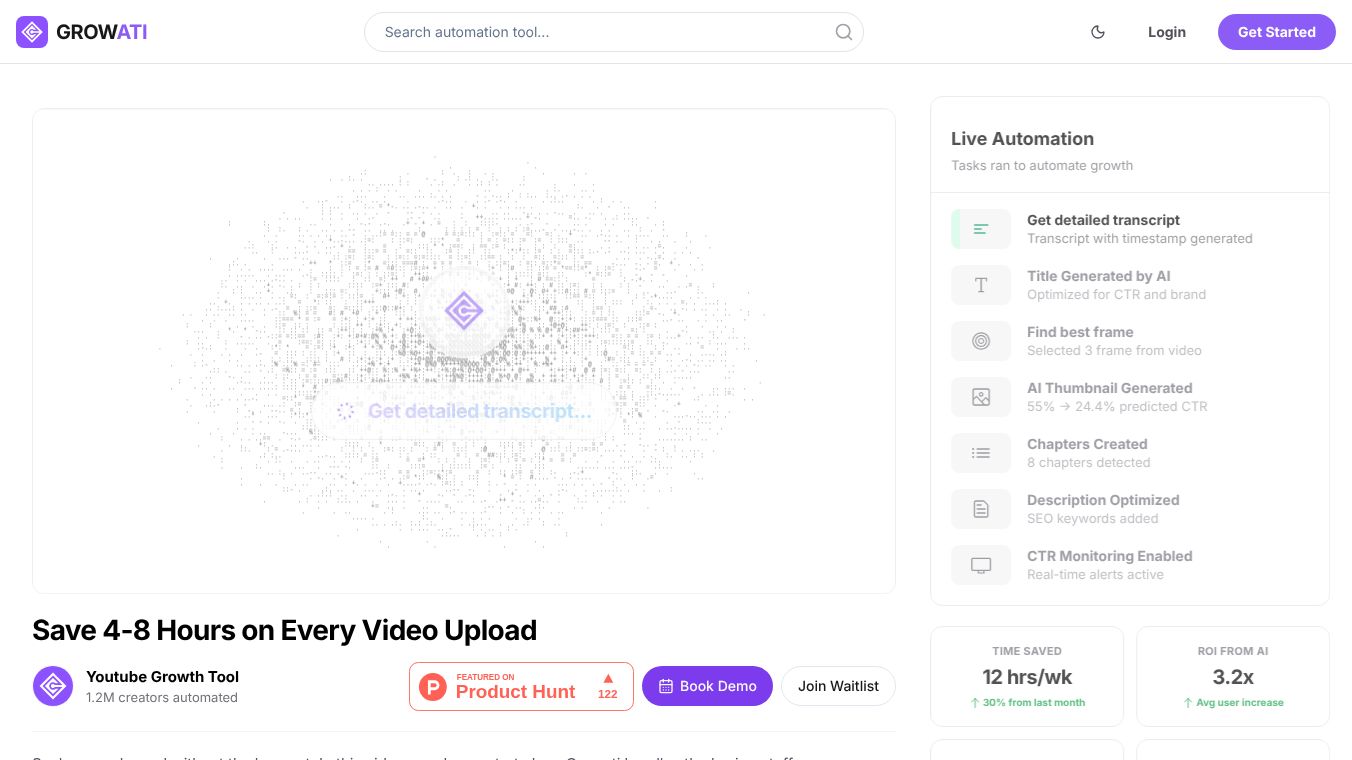Click the Book Demo button
The width and height of the screenshot is (1352, 760).
click(x=707, y=686)
